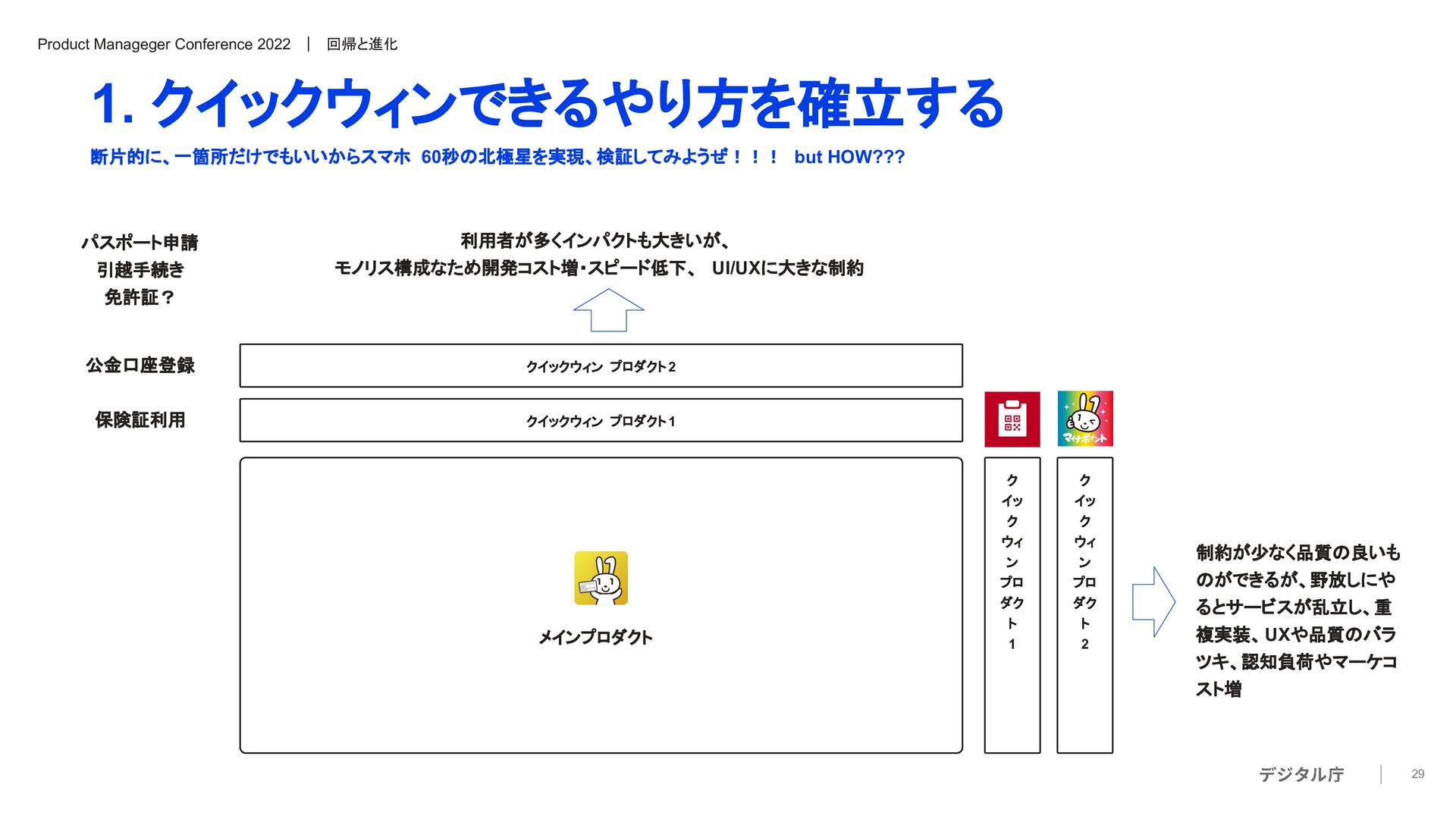Click the パスポート申請 text
The image size is (1456, 819).
[x=140, y=243]
